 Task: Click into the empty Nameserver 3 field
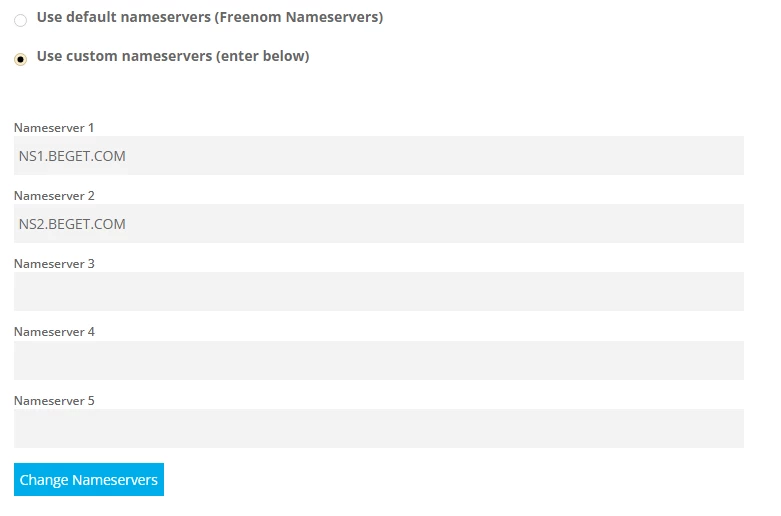(x=379, y=291)
